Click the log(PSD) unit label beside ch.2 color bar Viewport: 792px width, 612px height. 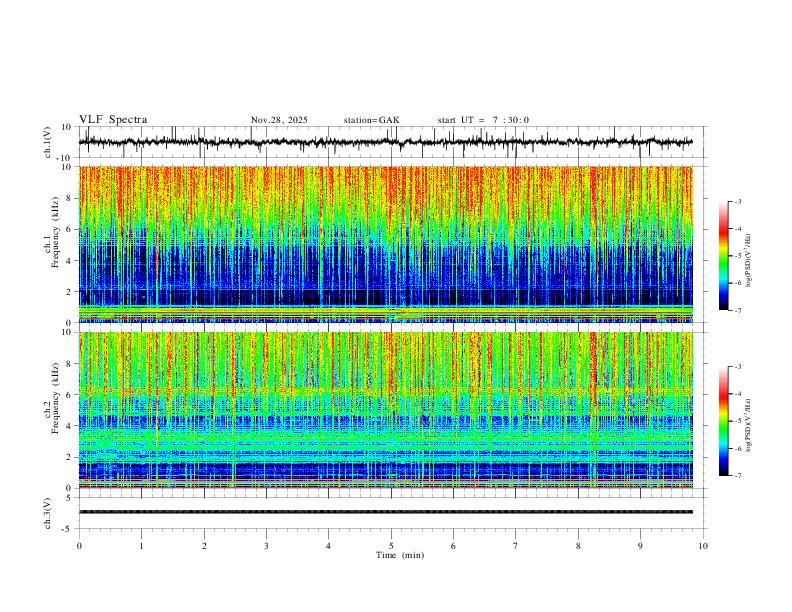(x=749, y=426)
